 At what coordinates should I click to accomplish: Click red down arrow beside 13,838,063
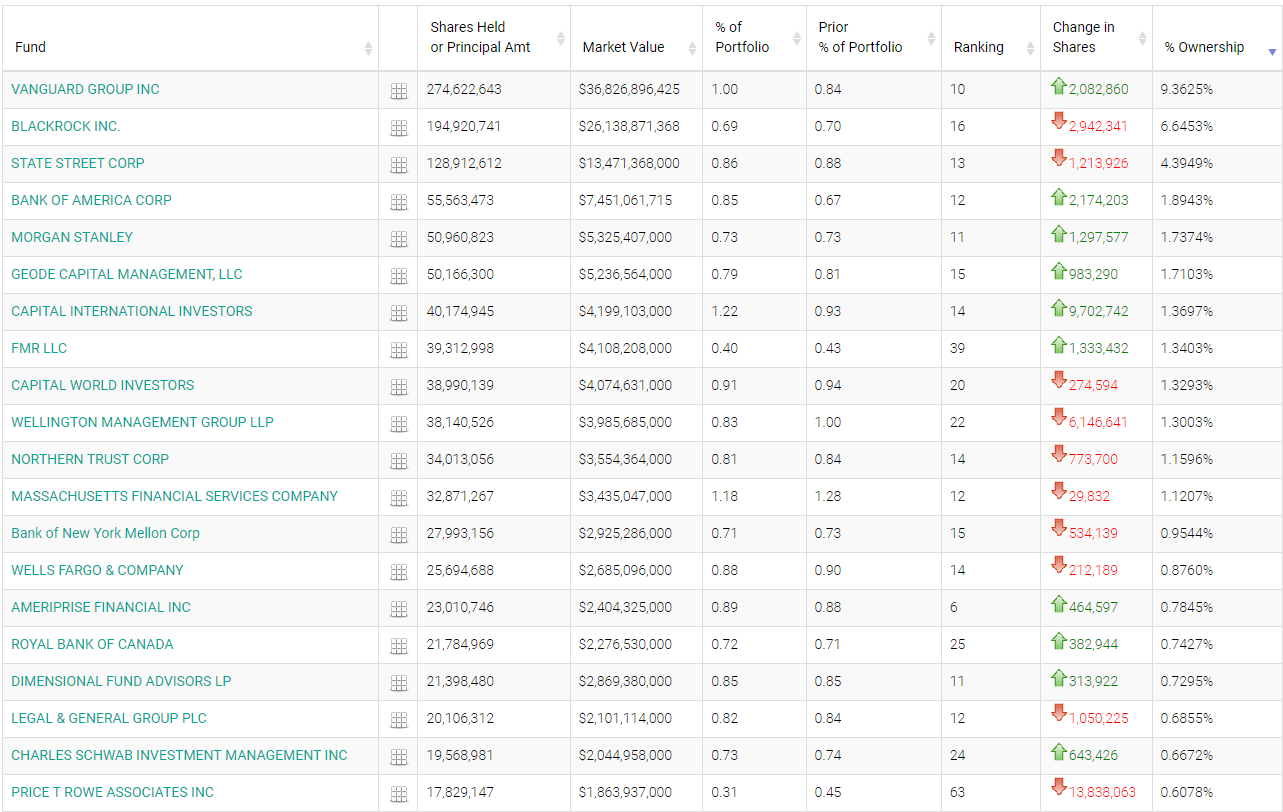pyautogui.click(x=1059, y=787)
